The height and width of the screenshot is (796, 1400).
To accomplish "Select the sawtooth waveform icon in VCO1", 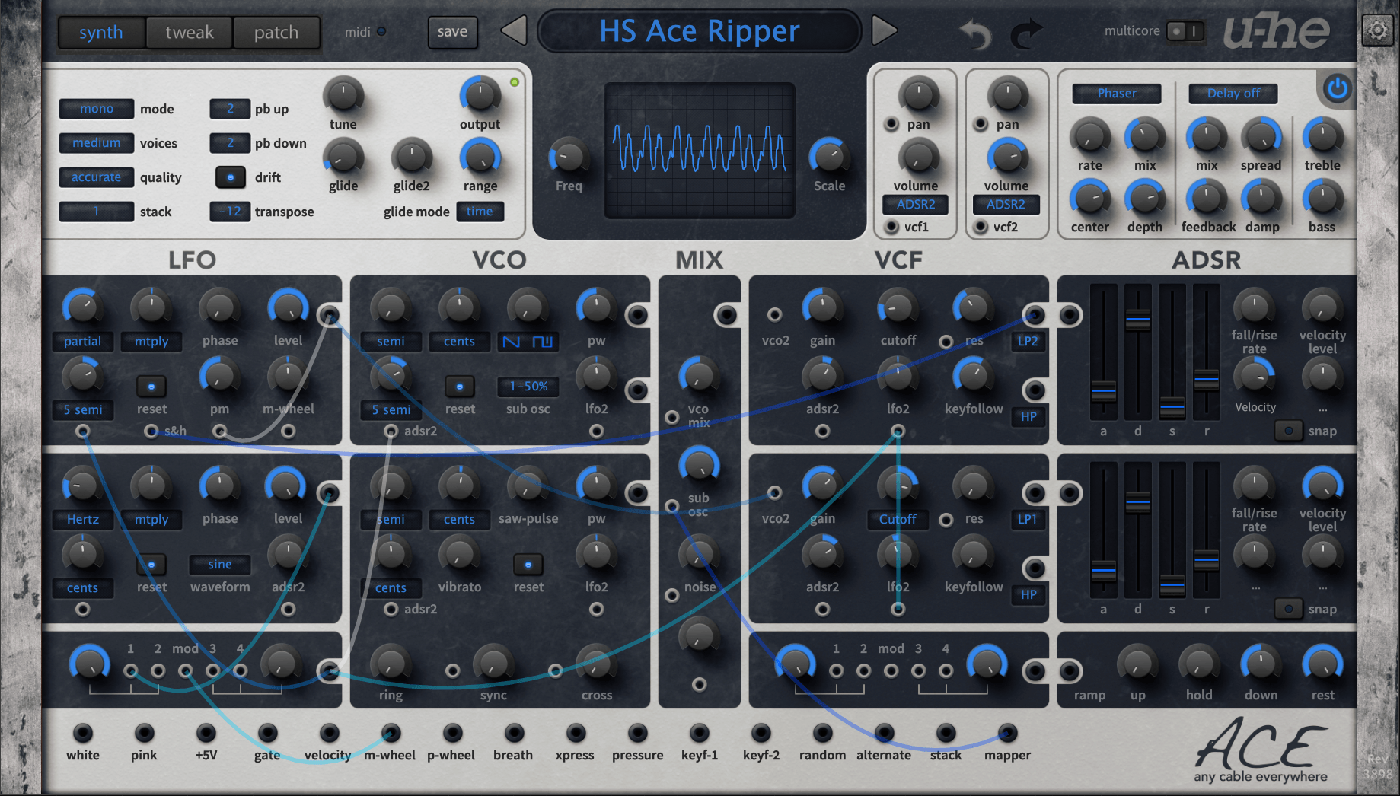I will 513,342.
